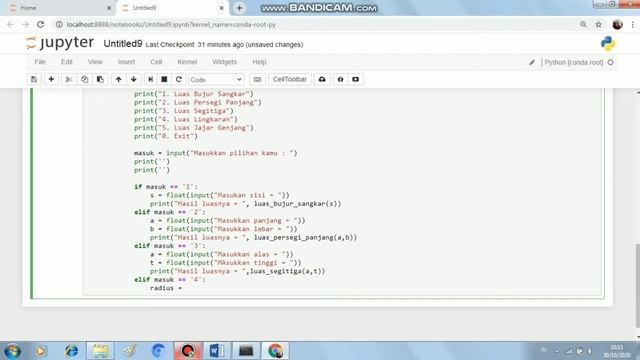Open the cell type Code dropdown

point(216,80)
